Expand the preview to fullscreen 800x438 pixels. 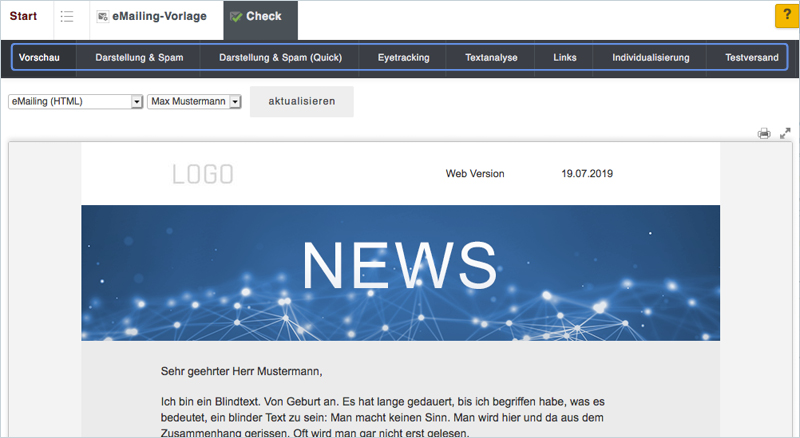pyautogui.click(x=785, y=133)
